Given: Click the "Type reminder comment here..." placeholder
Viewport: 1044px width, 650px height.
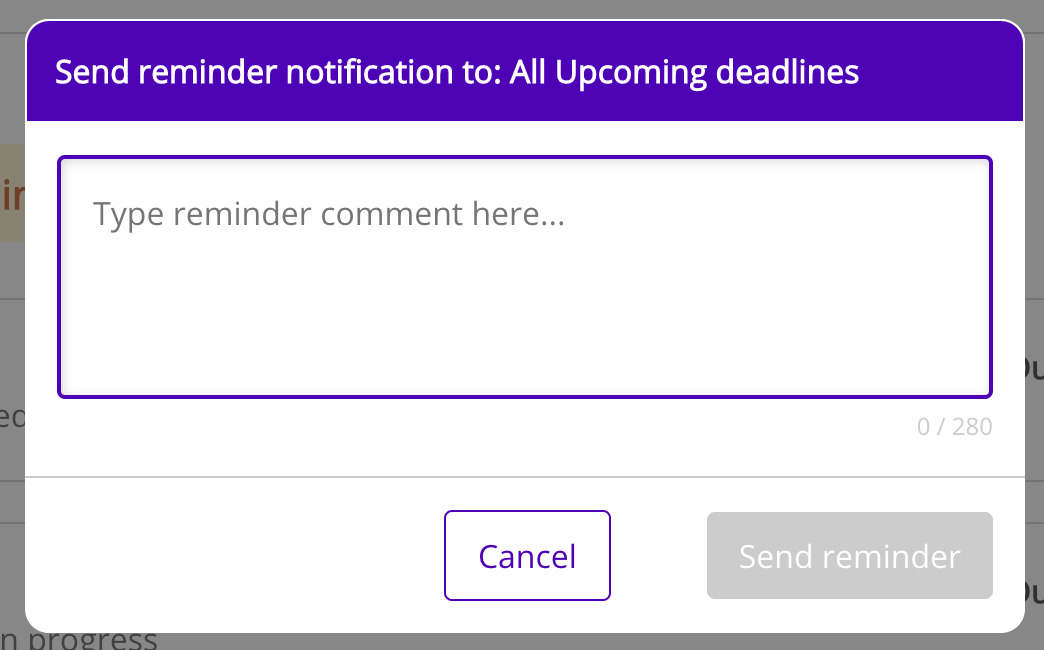Looking at the screenshot, I should coord(329,214).
